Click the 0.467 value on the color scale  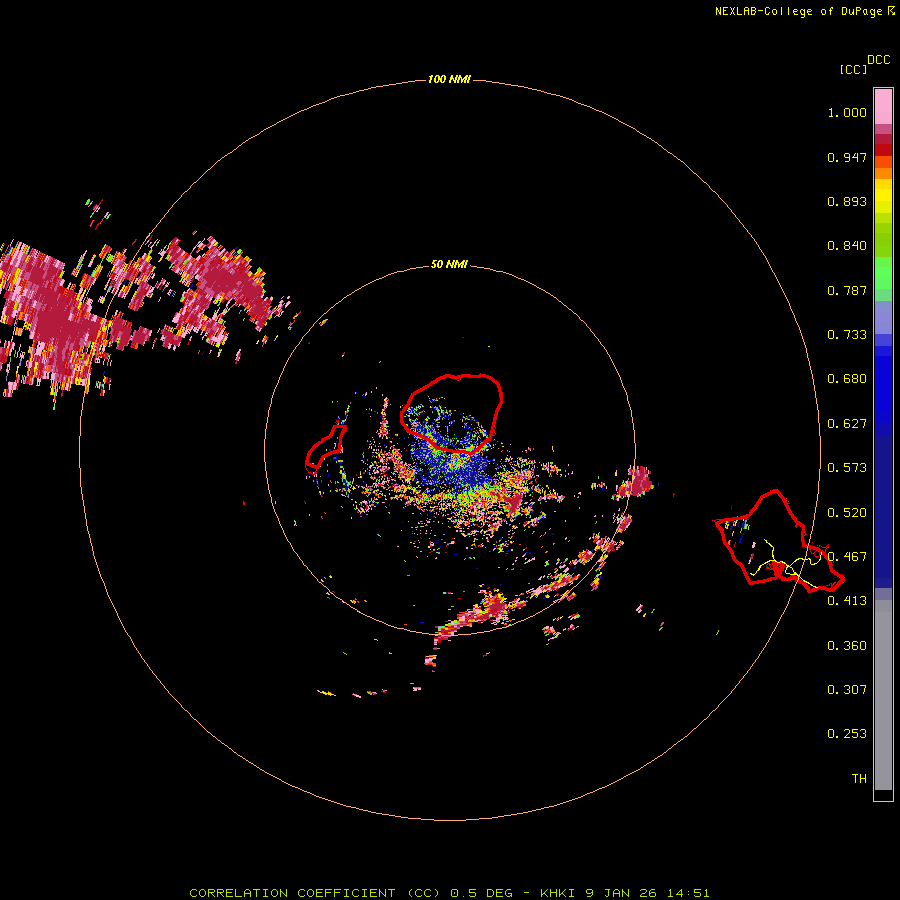847,557
